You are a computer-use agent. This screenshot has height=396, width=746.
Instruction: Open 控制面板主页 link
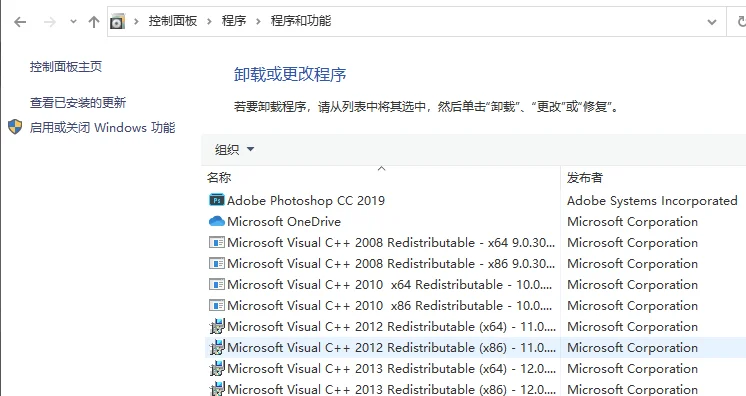[x=66, y=67]
